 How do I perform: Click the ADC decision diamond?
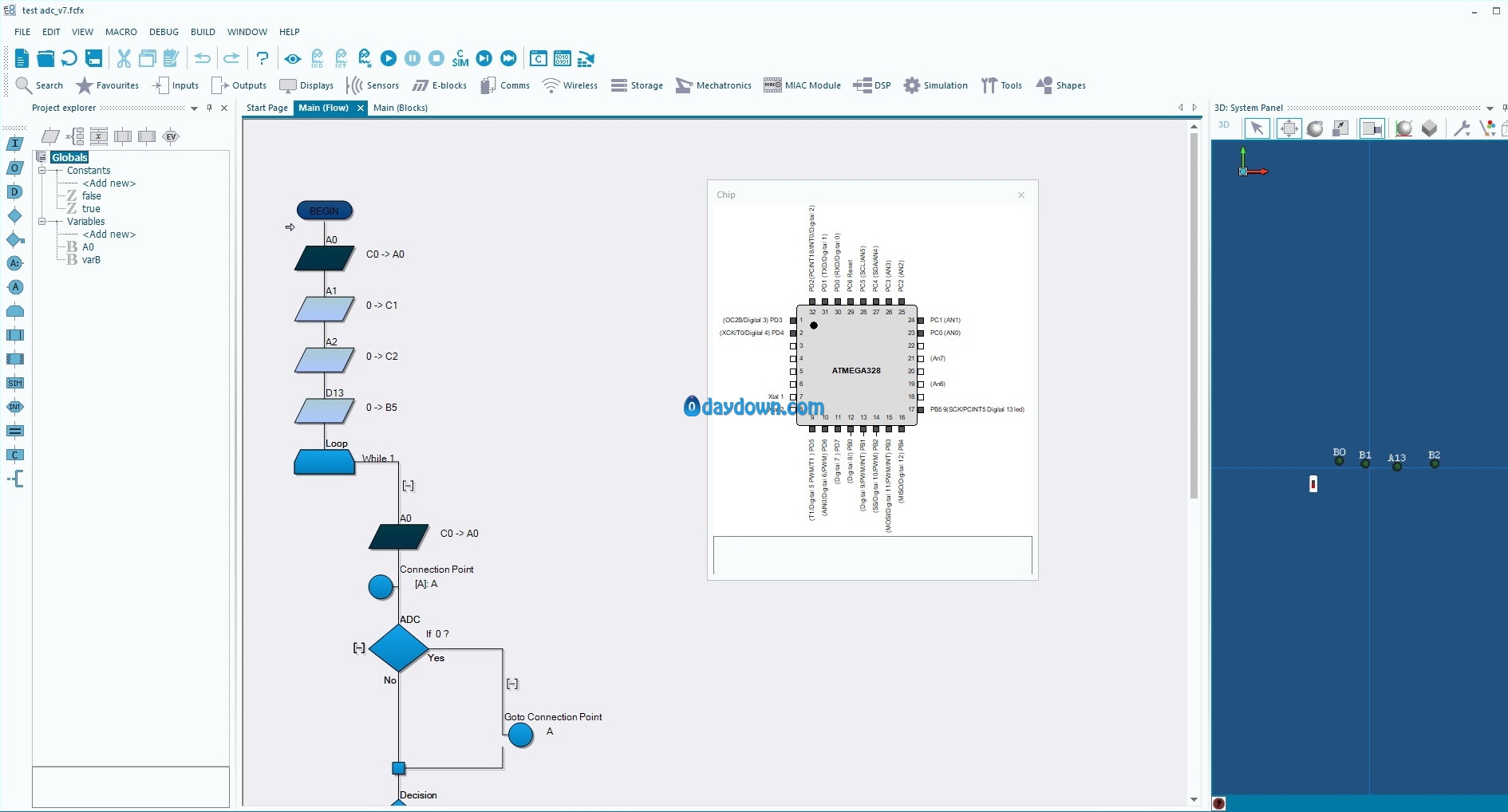tap(399, 648)
